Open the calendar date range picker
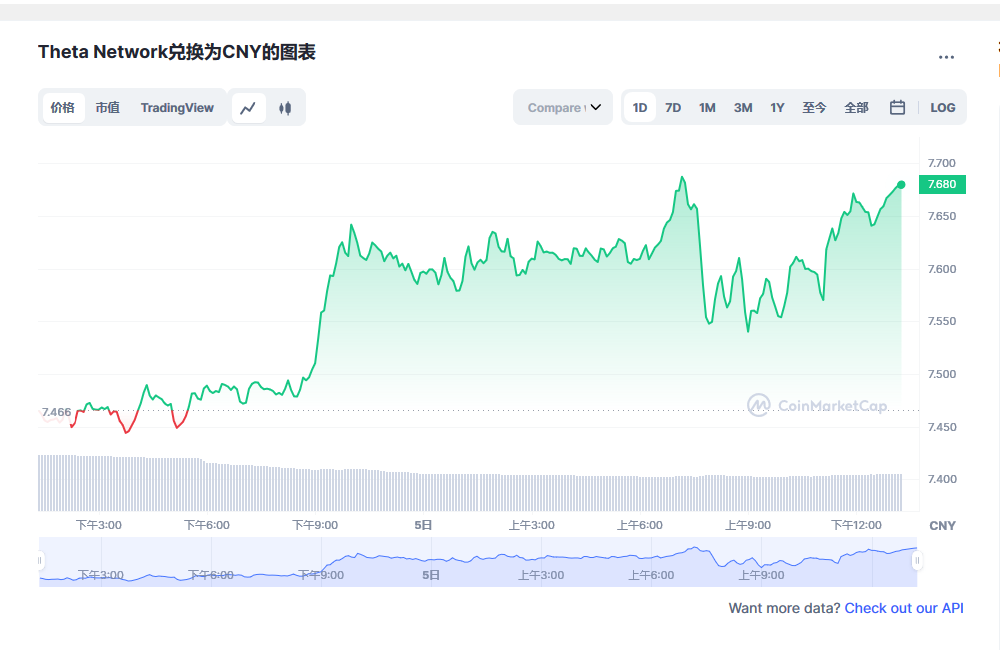This screenshot has width=1000, height=650. pos(897,107)
